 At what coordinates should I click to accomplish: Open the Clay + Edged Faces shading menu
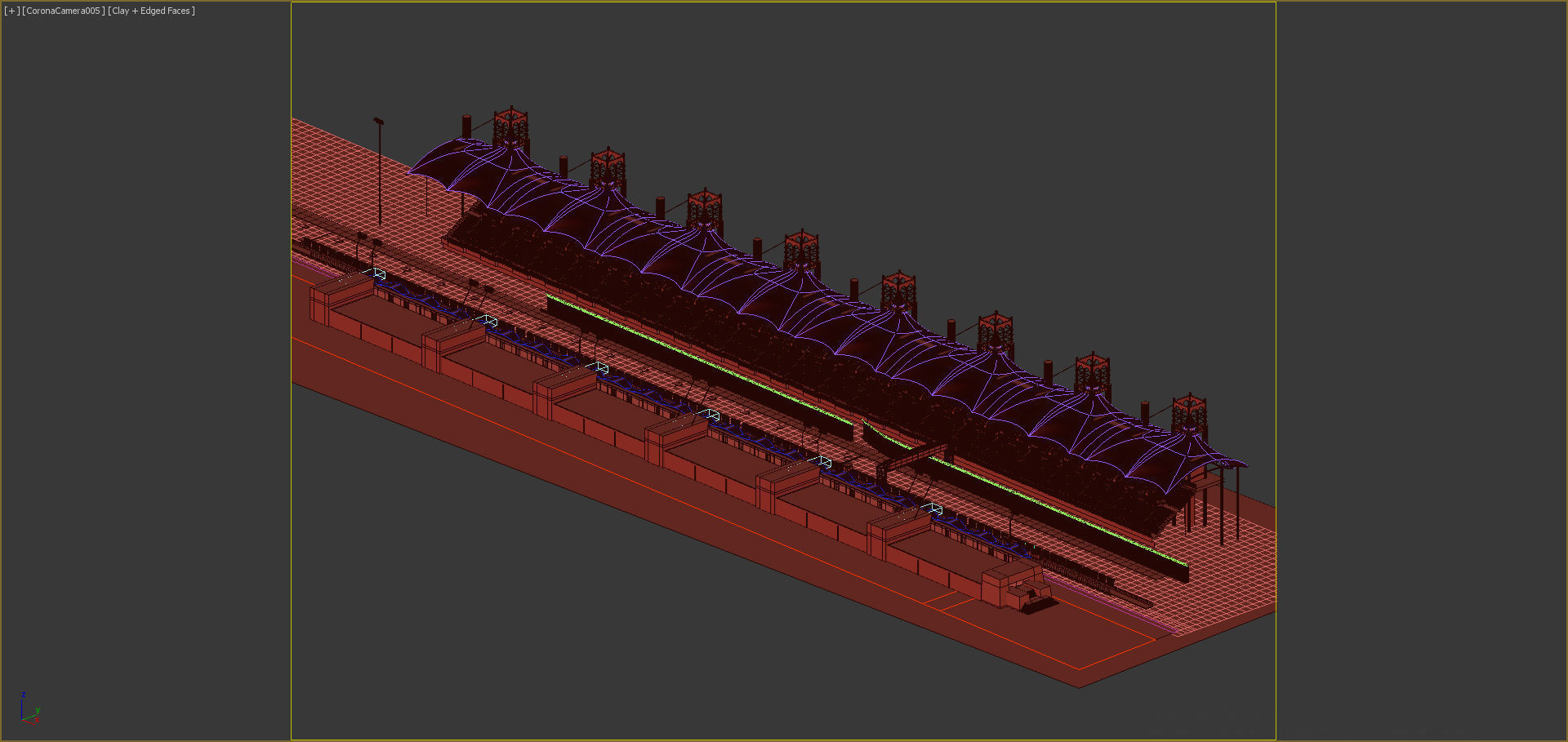pos(151,11)
